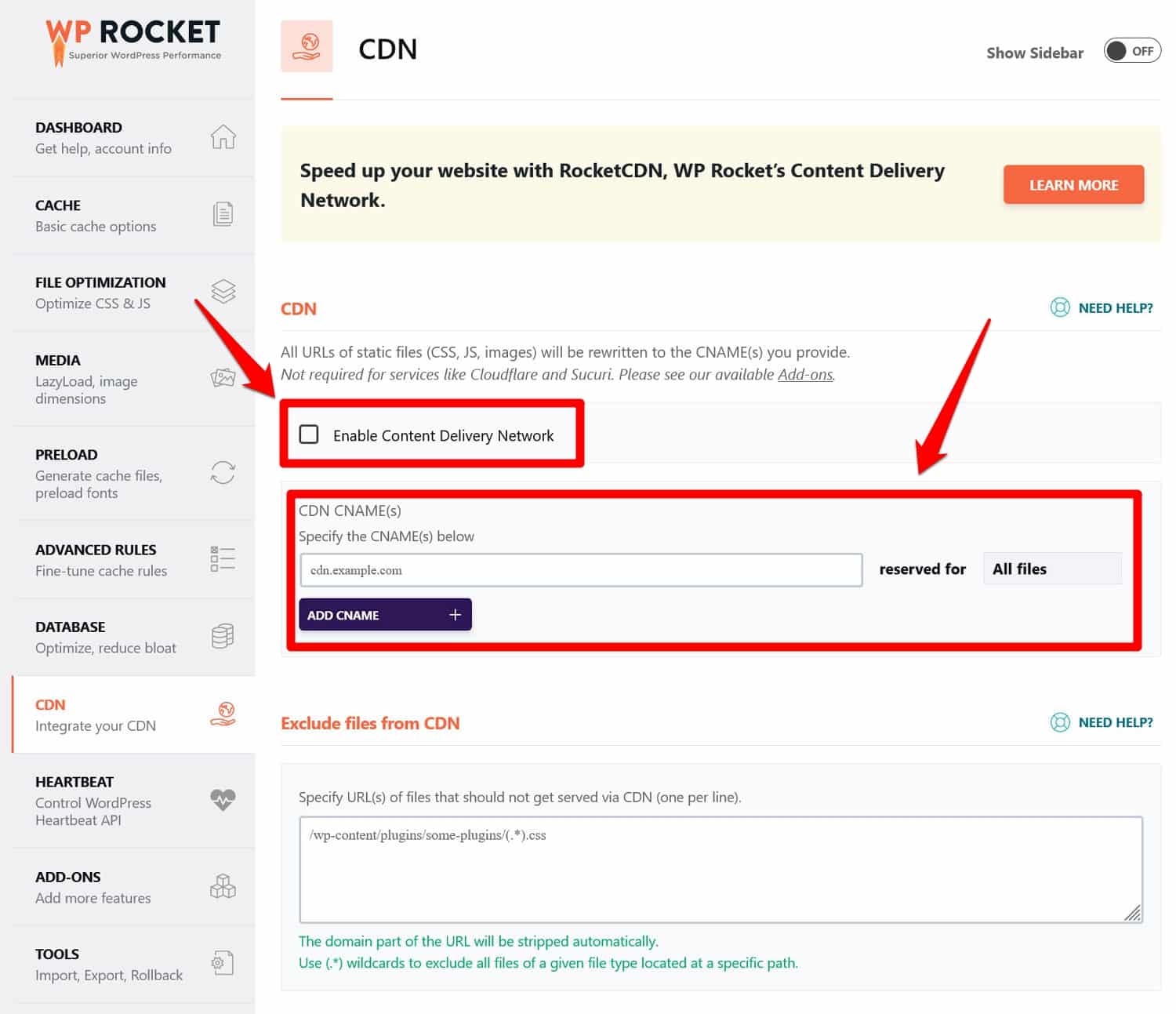
Task: Click the Preload refresh arrows icon
Action: tap(223, 472)
